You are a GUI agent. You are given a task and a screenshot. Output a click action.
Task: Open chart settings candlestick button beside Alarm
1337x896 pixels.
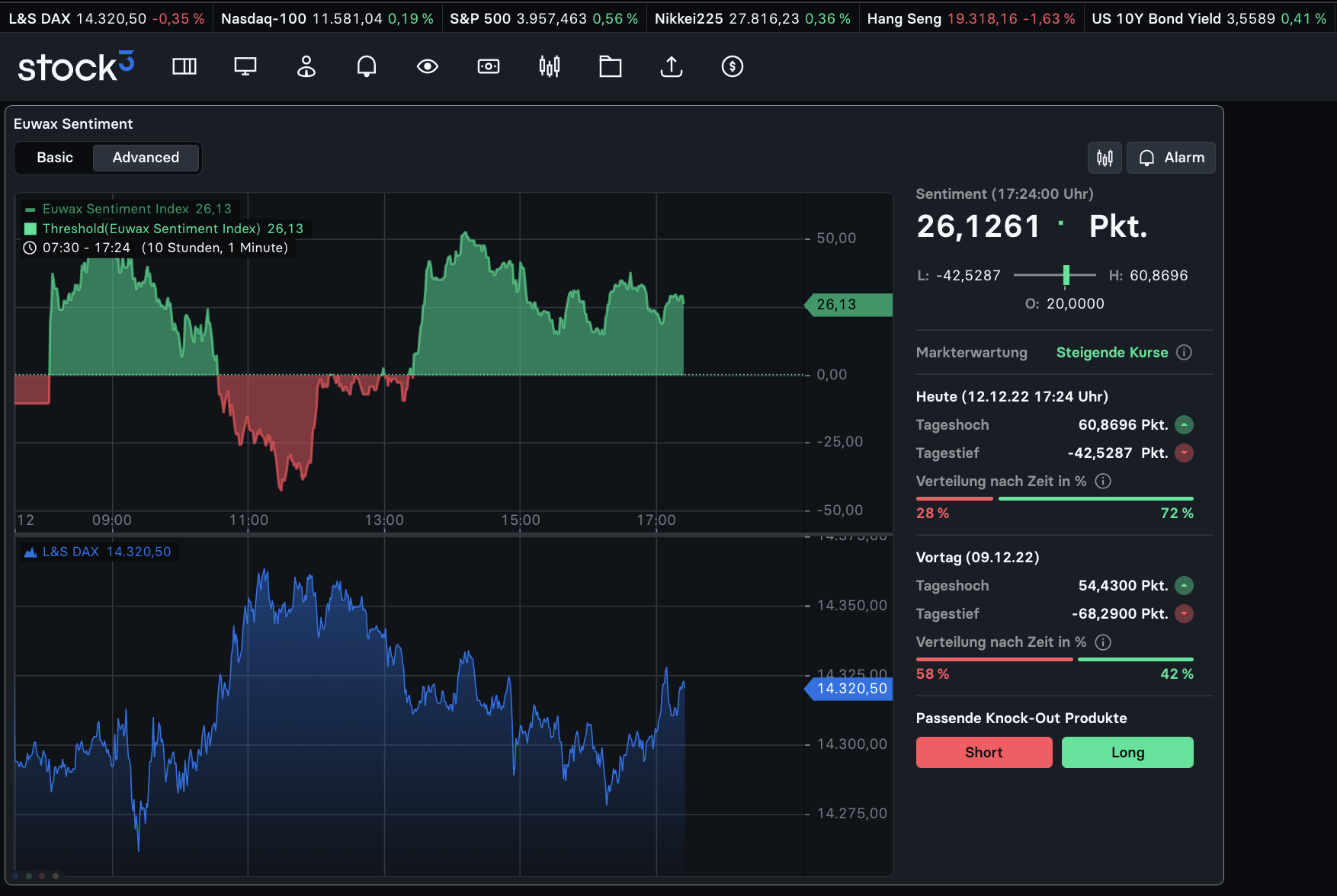point(1105,158)
